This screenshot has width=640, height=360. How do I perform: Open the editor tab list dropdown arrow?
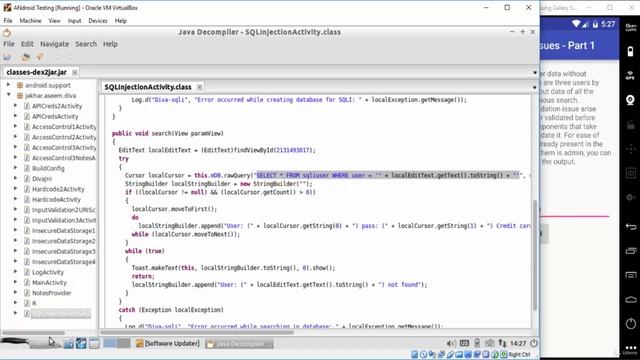[534, 87]
